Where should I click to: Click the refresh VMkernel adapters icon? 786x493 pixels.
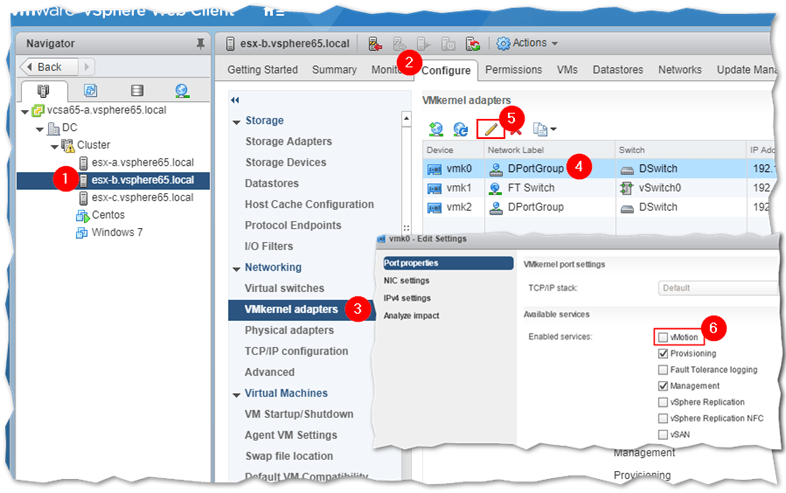click(x=461, y=129)
